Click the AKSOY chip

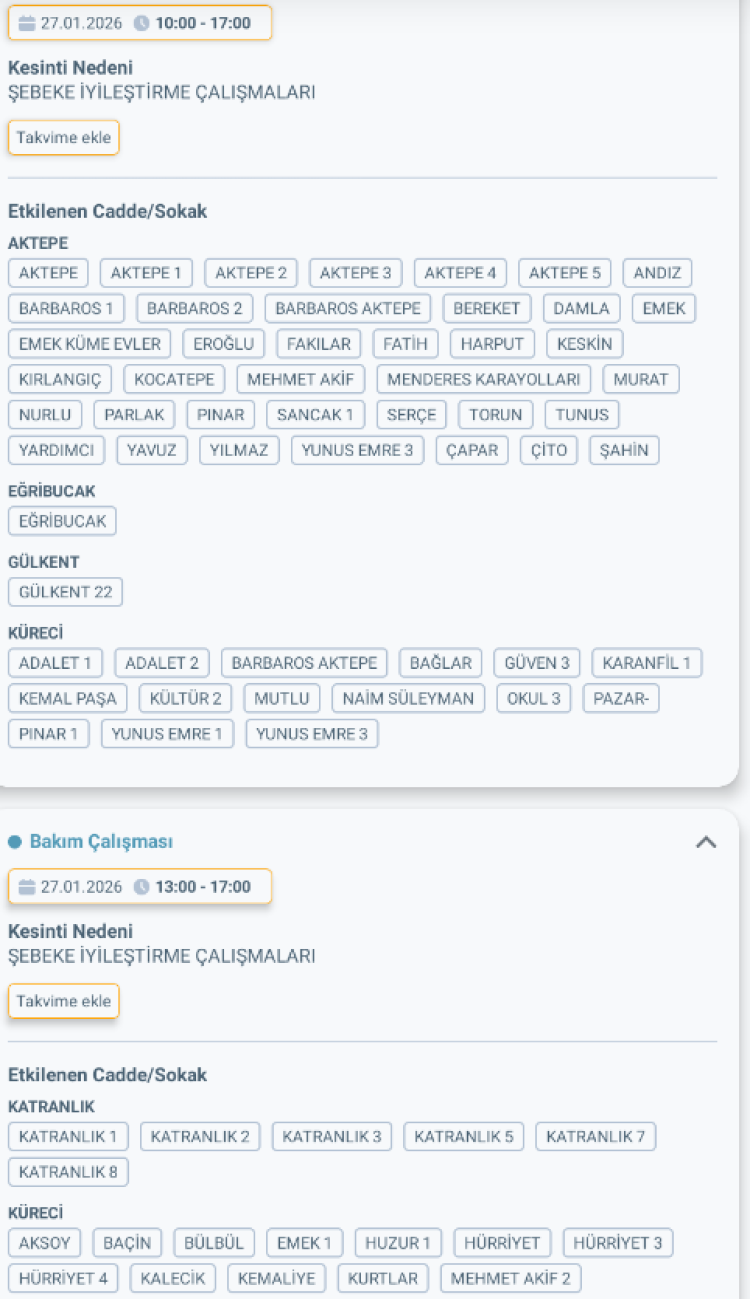(45, 1243)
